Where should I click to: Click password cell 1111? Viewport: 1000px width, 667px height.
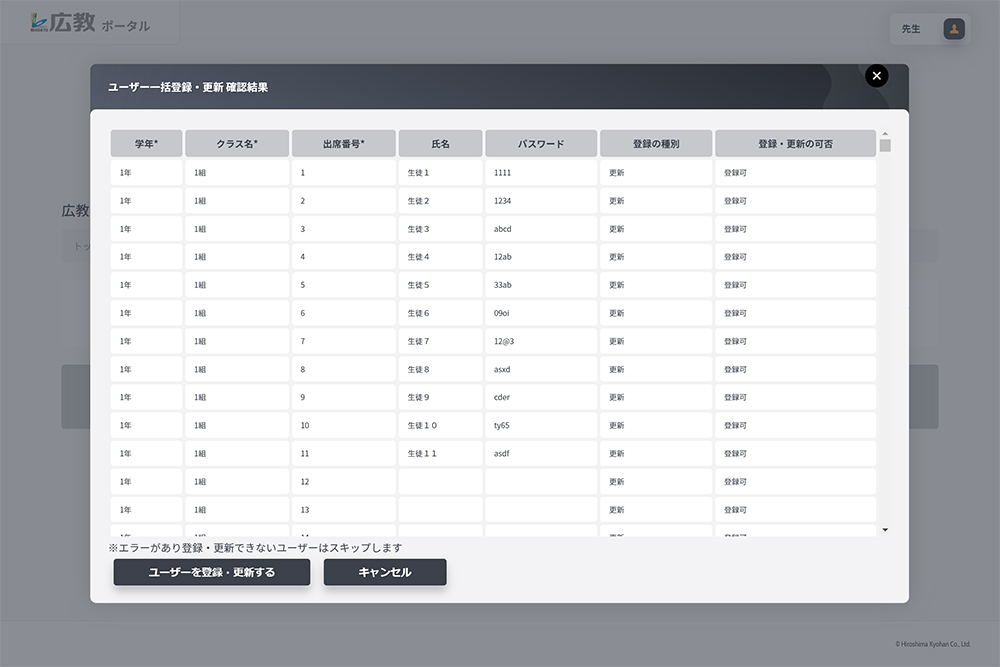pos(541,173)
